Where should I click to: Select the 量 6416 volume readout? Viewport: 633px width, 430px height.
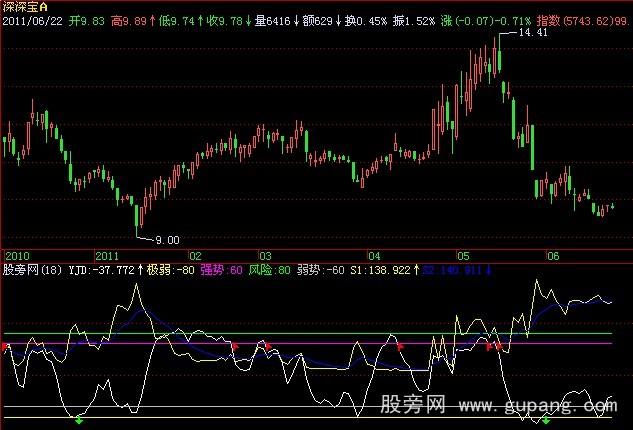point(273,20)
